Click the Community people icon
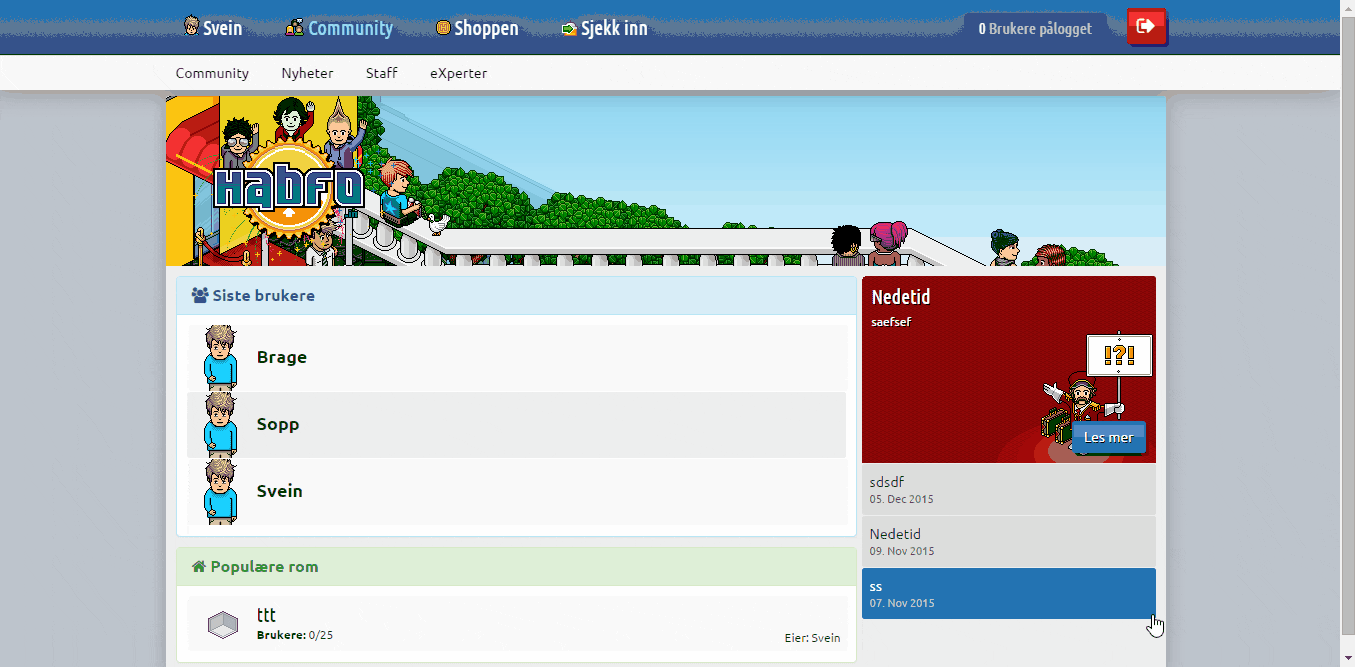The height and width of the screenshot is (667, 1355). [294, 27]
